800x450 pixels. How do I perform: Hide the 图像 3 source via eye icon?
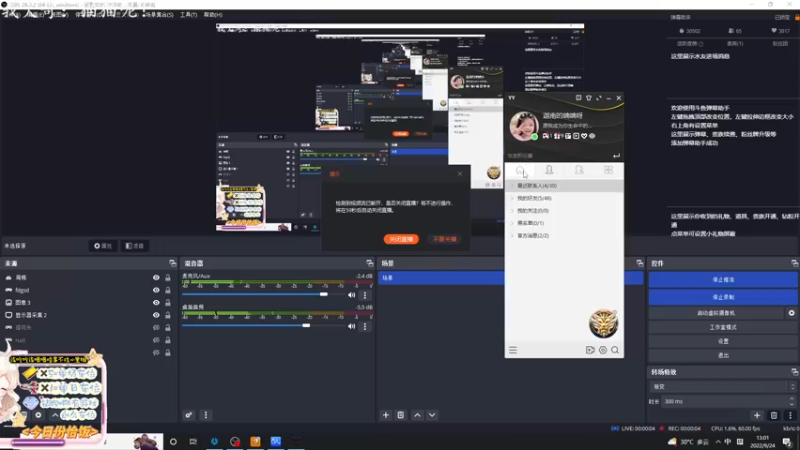(x=156, y=303)
